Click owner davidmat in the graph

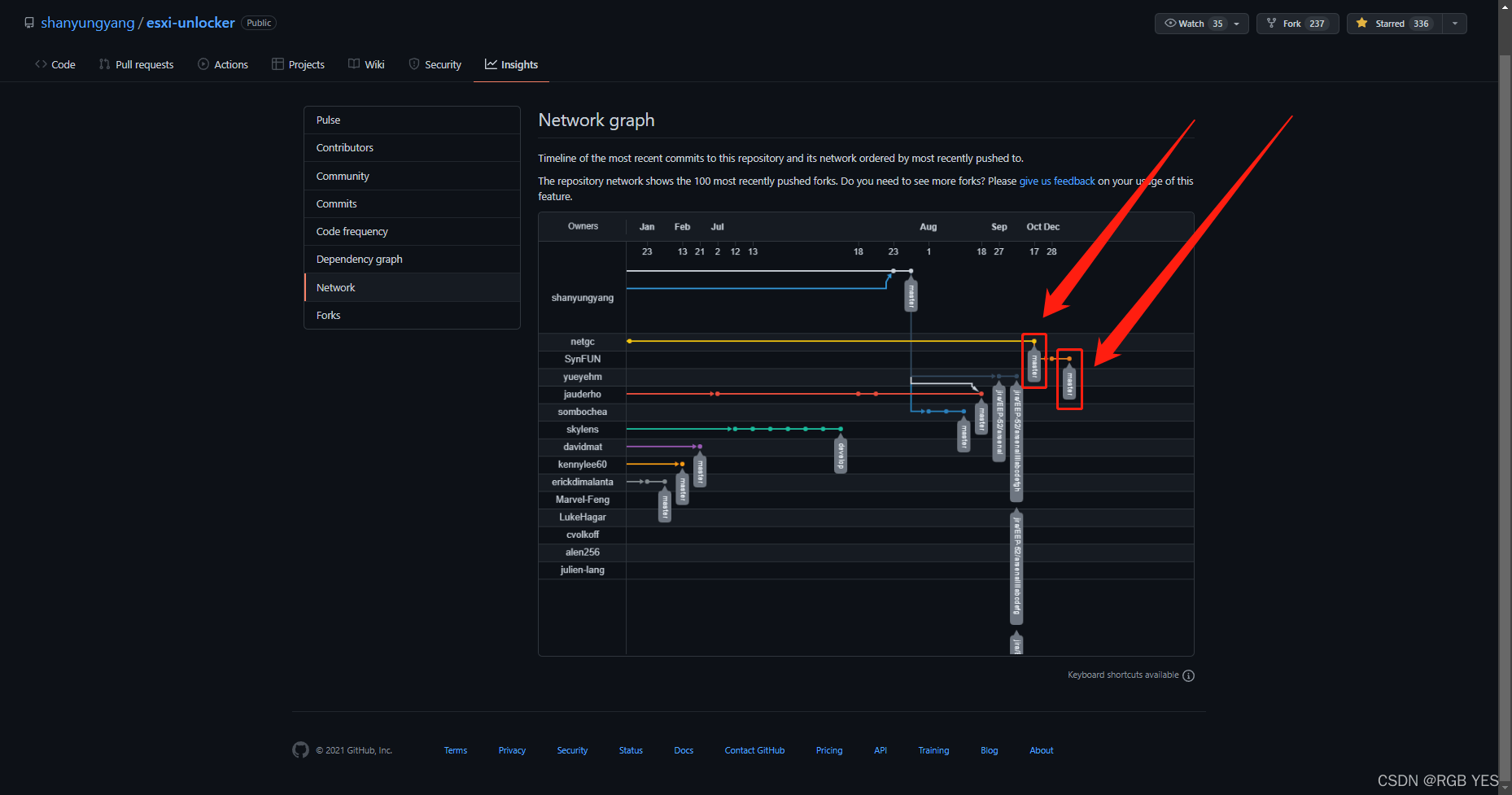(583, 447)
